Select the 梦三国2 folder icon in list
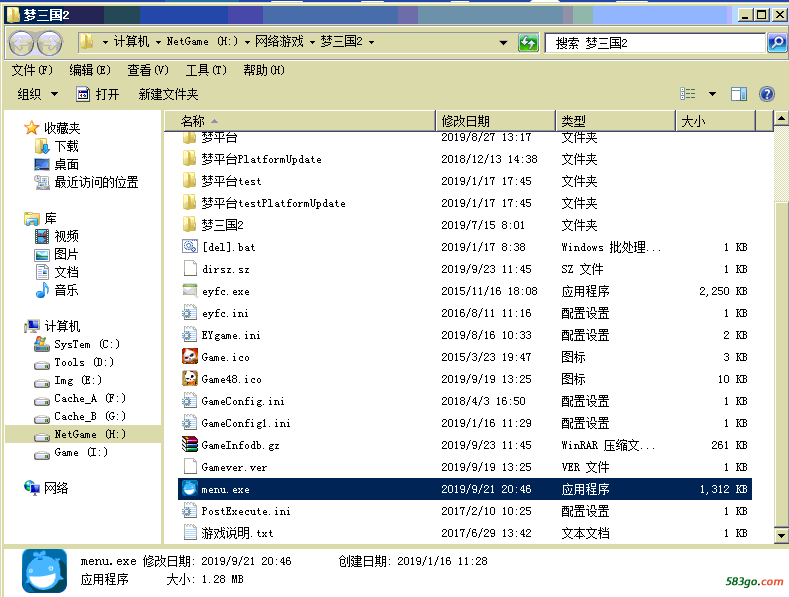The width and height of the screenshot is (789, 597). pyautogui.click(x=189, y=225)
